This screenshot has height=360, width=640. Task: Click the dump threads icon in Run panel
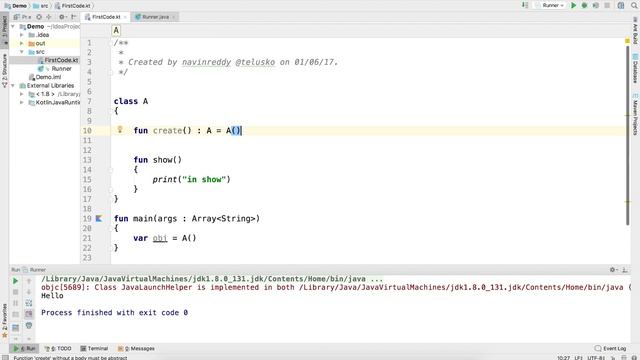pyautogui.click(x=16, y=314)
